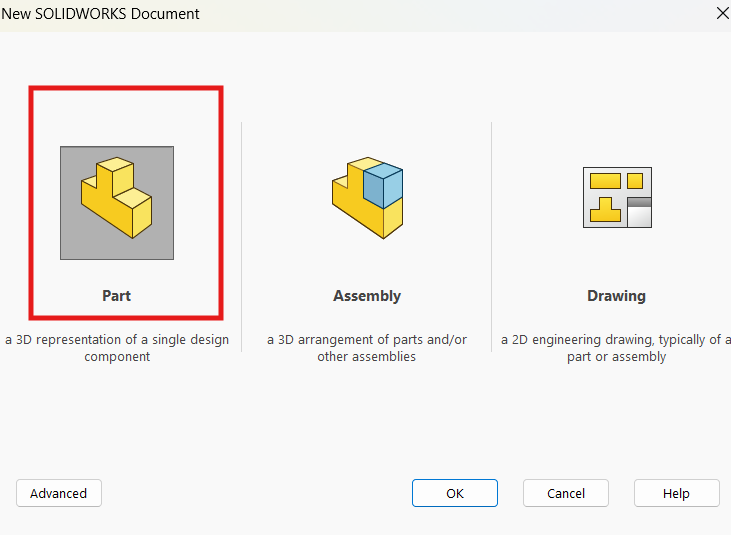The image size is (731, 535).
Task: Click the blue cube in the Assembly icon
Action: [x=383, y=186]
